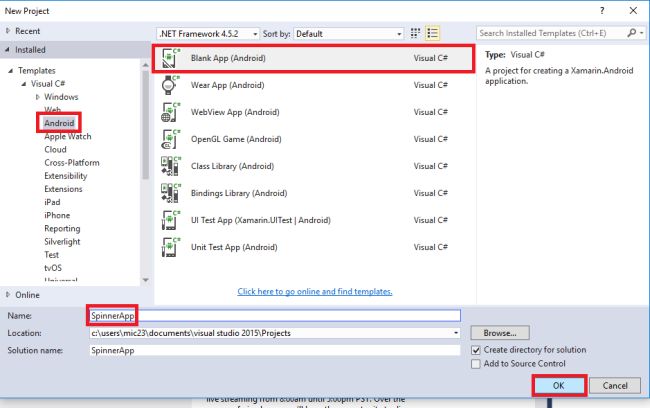Click the Wear App (Android) row text
Image resolution: width=650 pixels, height=408 pixels.
[227, 85]
